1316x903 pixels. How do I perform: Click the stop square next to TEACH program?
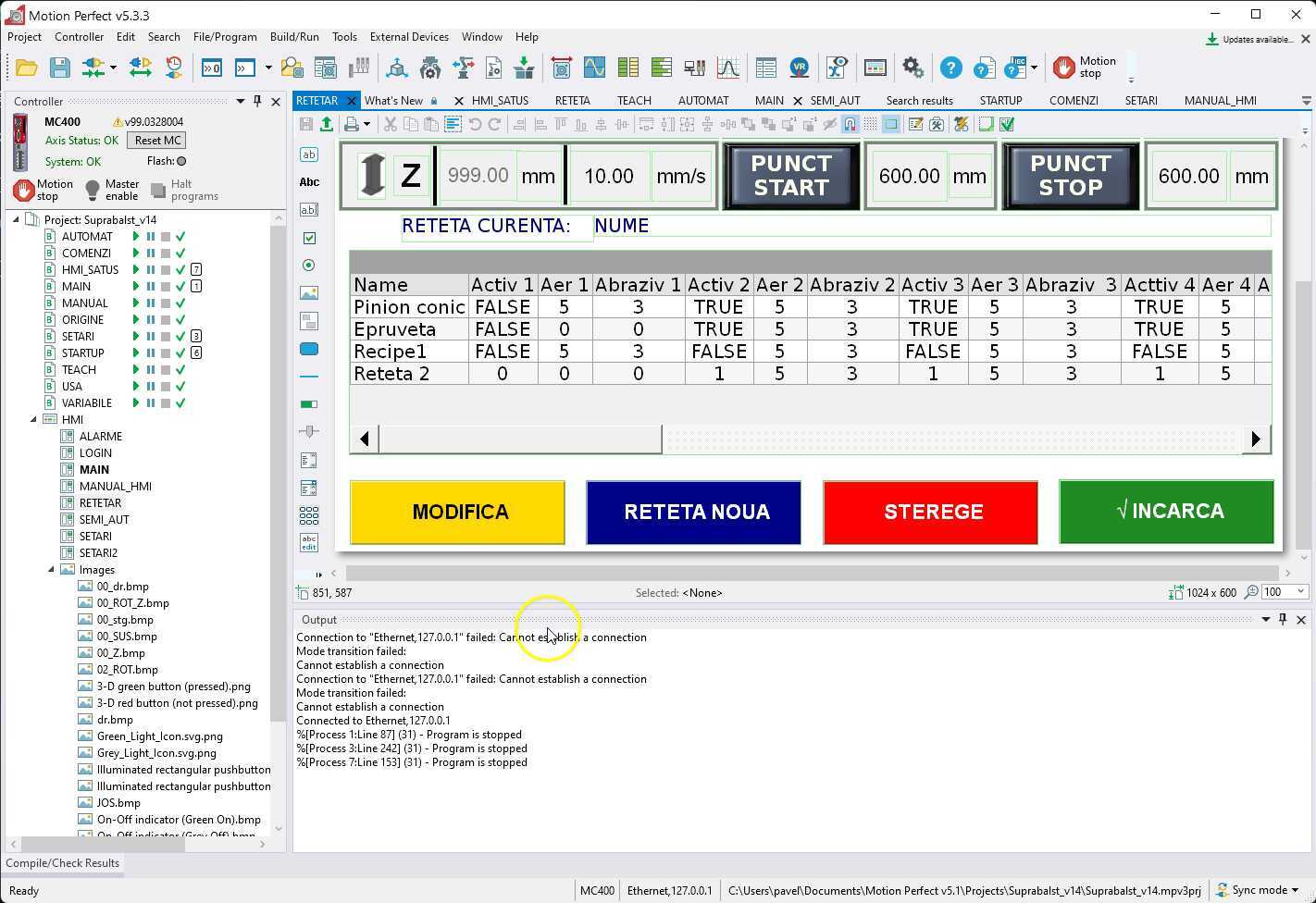coord(165,370)
